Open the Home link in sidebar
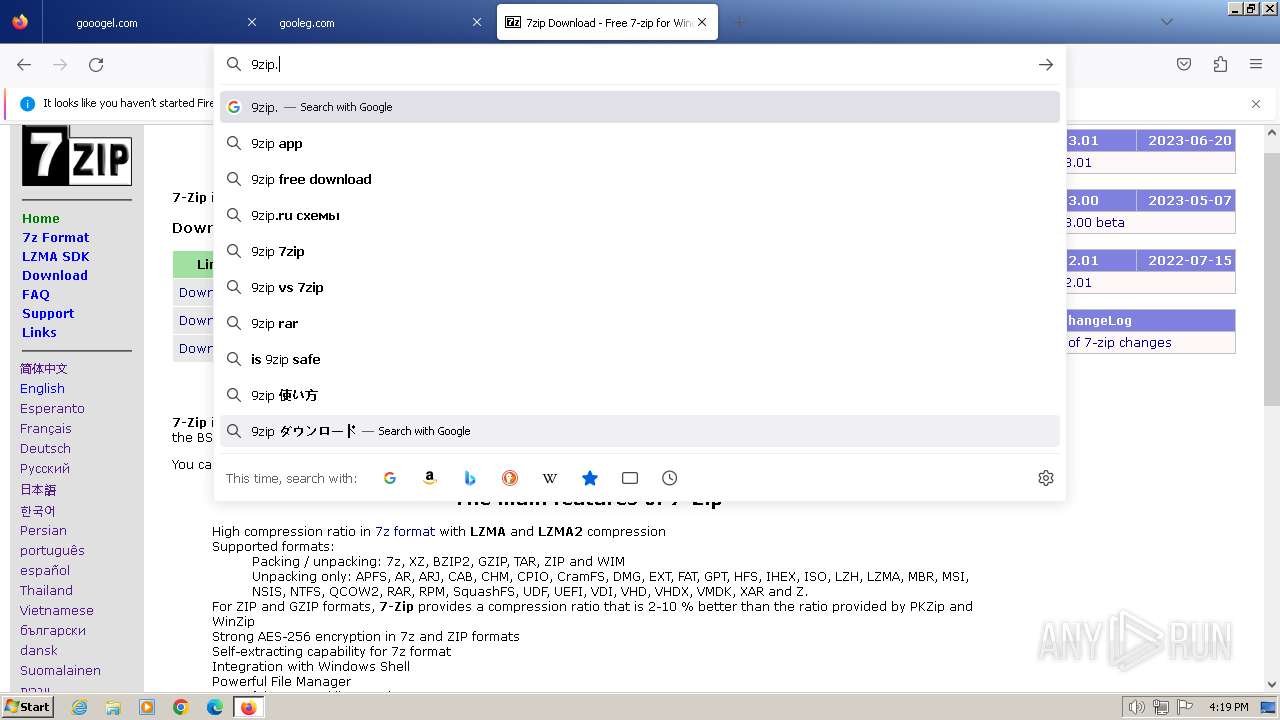The image size is (1280, 720). pyautogui.click(x=41, y=218)
